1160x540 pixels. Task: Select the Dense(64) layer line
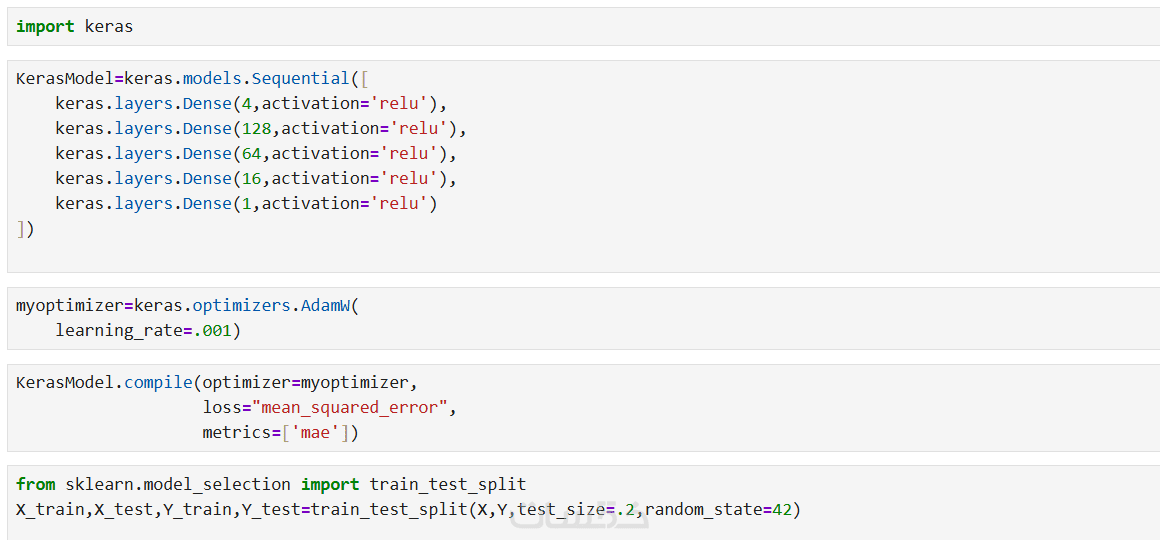[256, 153]
